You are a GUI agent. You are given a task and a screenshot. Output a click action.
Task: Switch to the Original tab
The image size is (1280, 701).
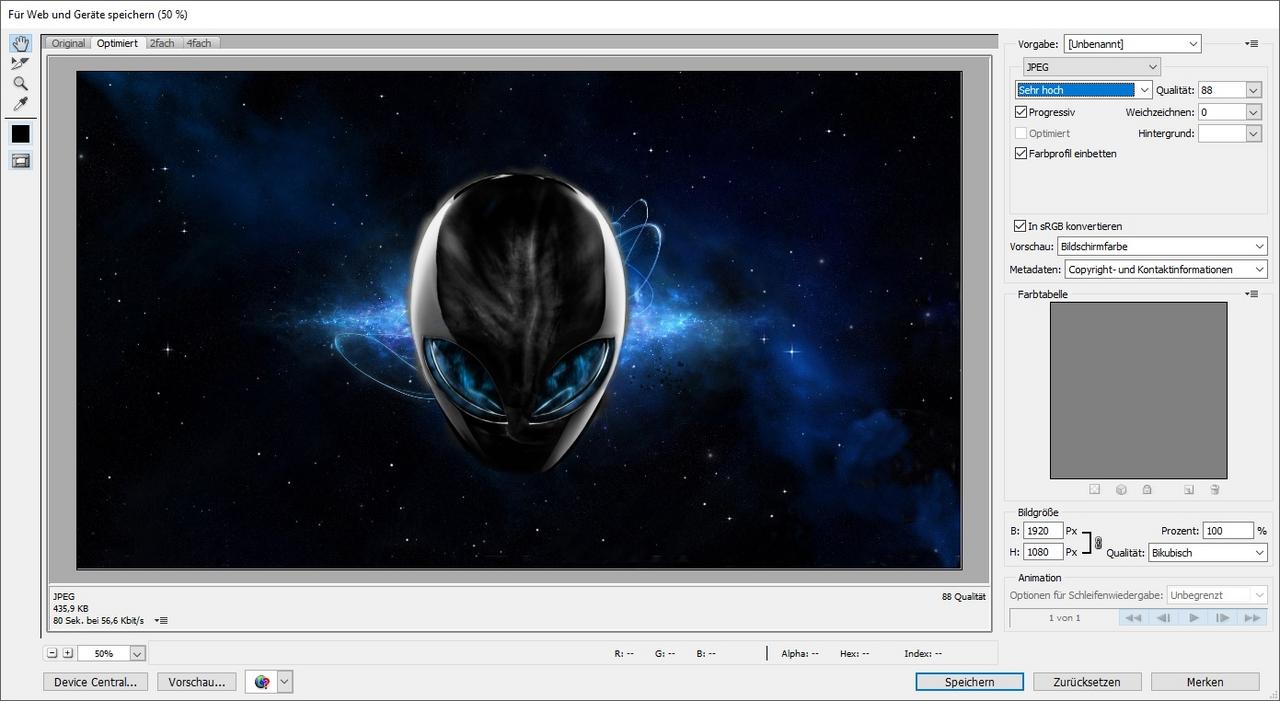tap(69, 43)
